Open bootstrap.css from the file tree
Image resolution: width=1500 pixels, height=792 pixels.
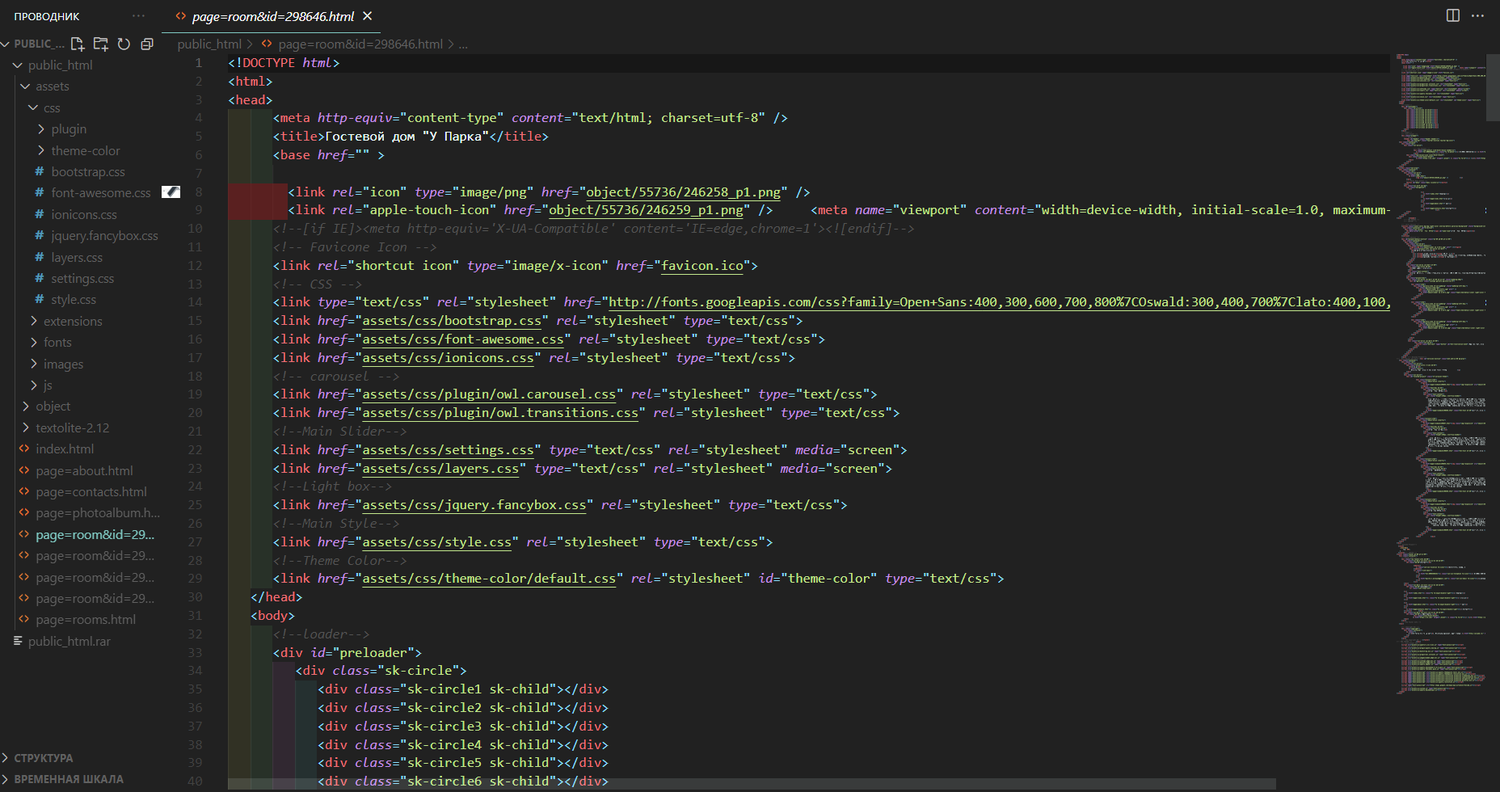click(88, 172)
